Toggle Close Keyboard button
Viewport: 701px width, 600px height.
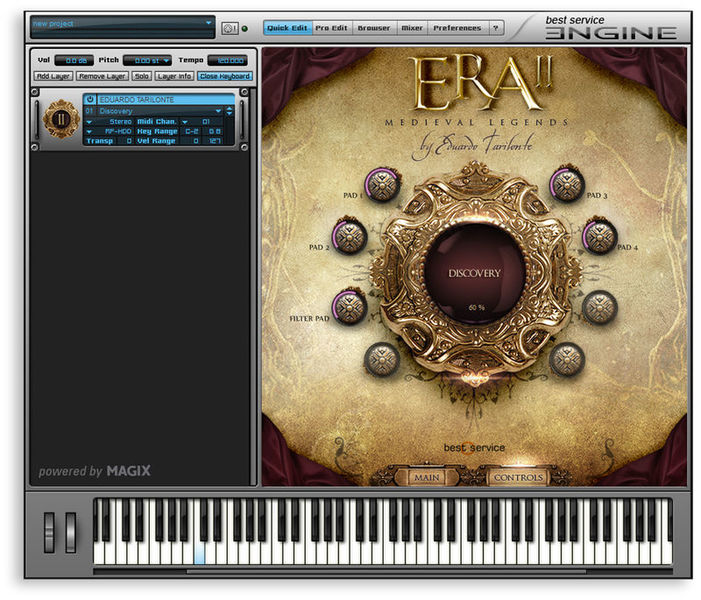click(225, 76)
